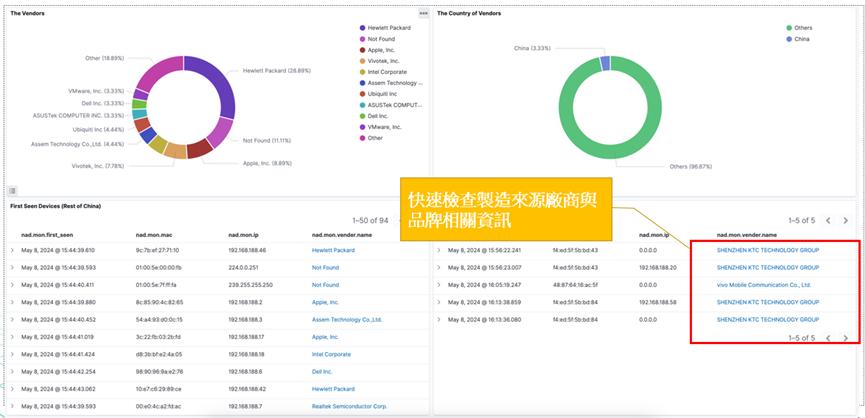Expand row with IP 192.168.188.2
865x418 pixels.
pyautogui.click(x=12, y=302)
